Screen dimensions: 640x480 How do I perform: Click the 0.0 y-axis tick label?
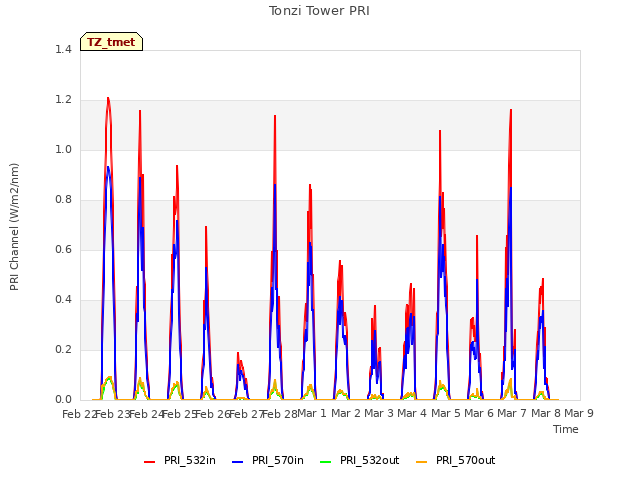pyautogui.click(x=63, y=400)
